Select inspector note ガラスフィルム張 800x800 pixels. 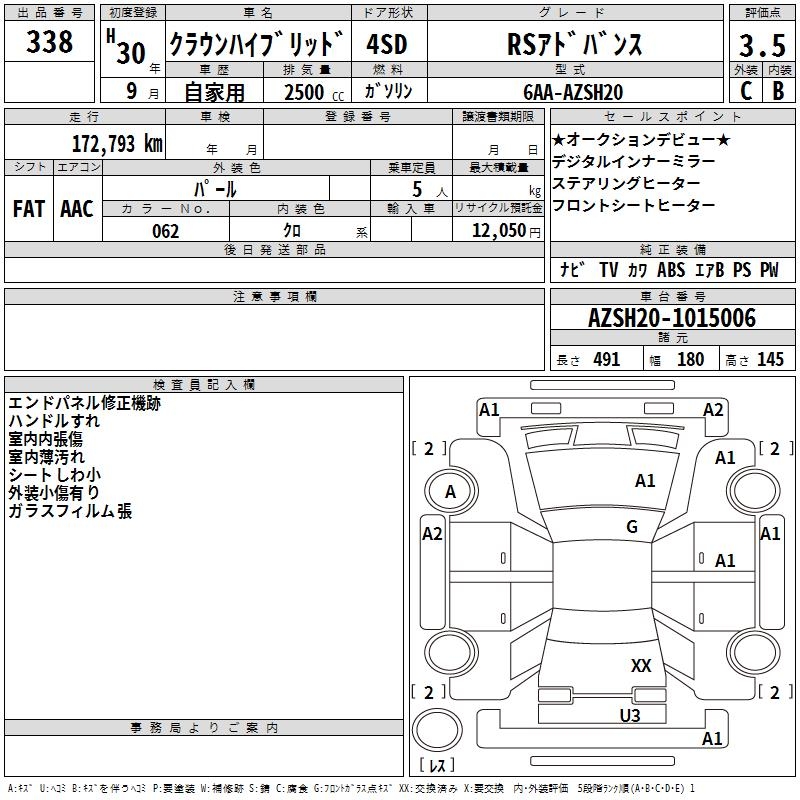point(70,511)
